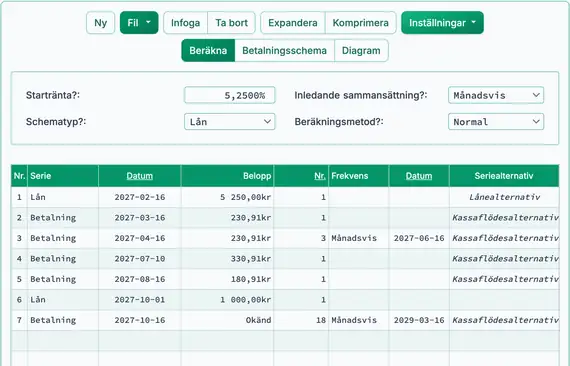Click Månadsvis frequency in row 7

358,320
